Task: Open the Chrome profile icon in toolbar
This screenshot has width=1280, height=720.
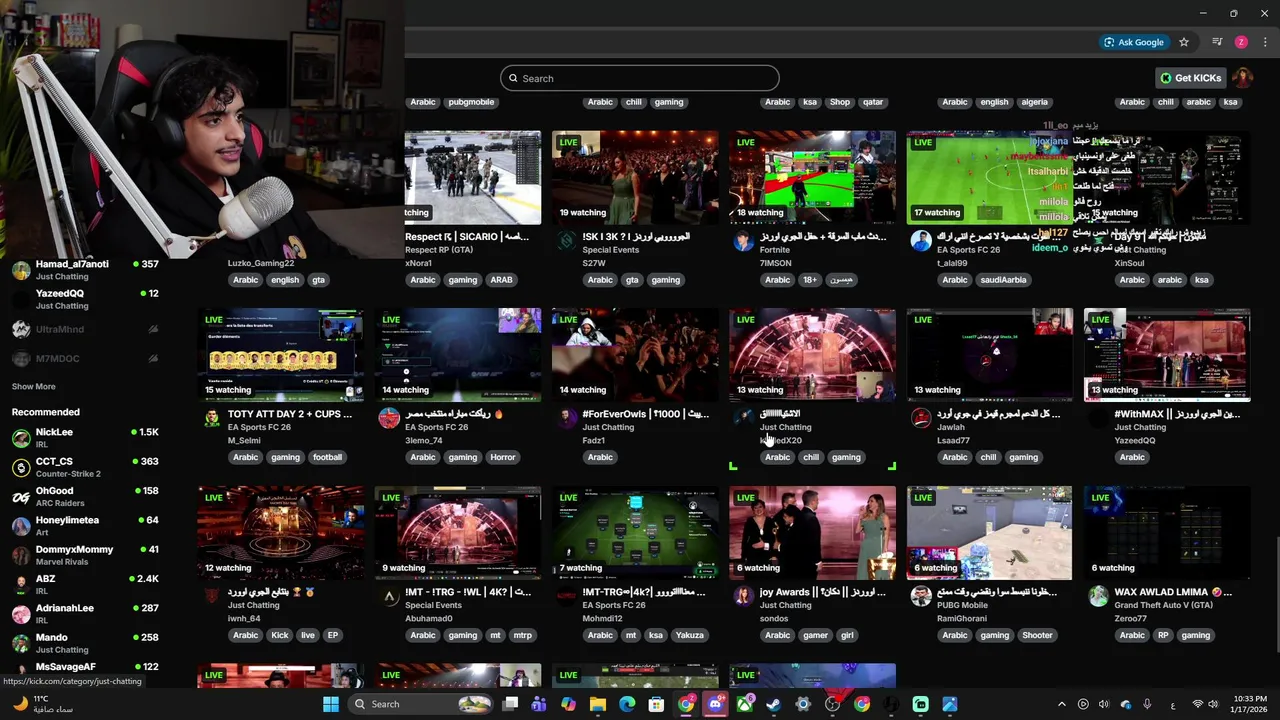Action: [x=1241, y=42]
